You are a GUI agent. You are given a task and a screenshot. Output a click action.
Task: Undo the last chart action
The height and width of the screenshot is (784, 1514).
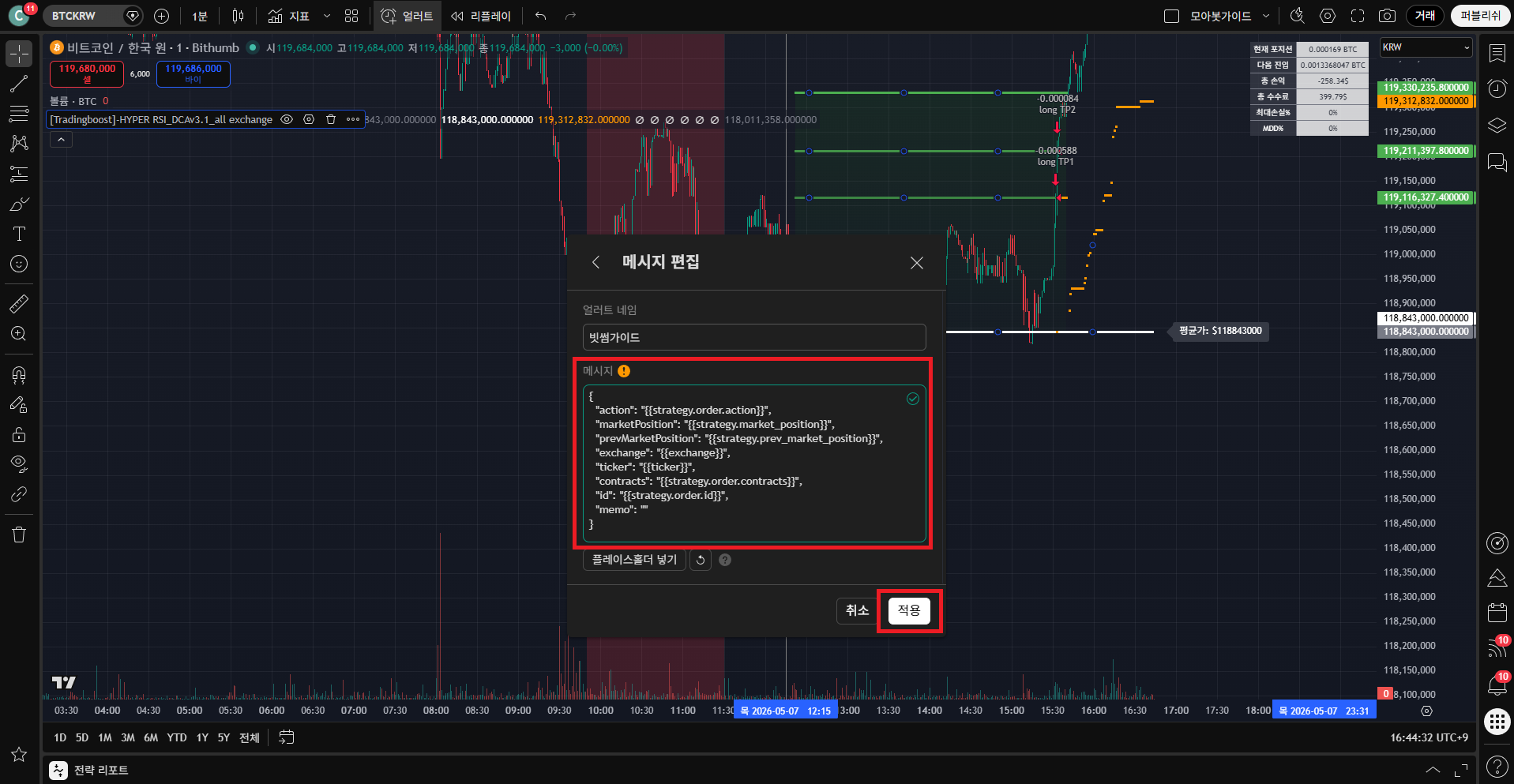[x=540, y=16]
